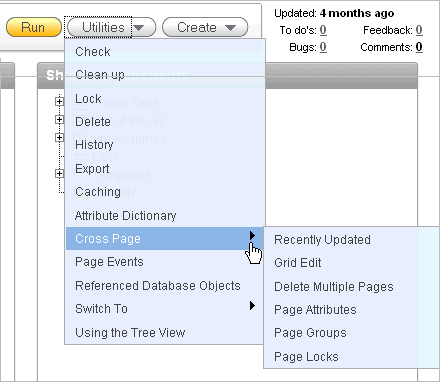Open the Create dropdown button
This screenshot has width=440, height=383.
pyautogui.click(x=205, y=27)
